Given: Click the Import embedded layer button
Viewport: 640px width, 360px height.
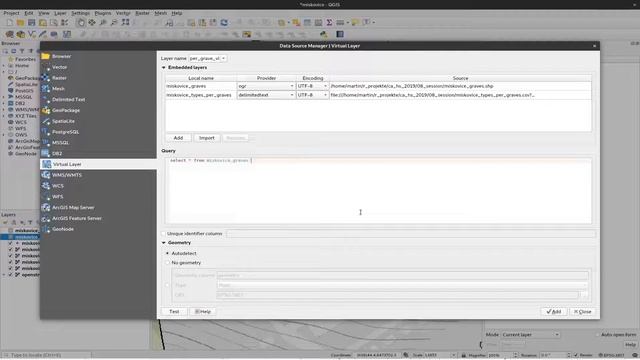Looking at the screenshot, I should pyautogui.click(x=207, y=138).
